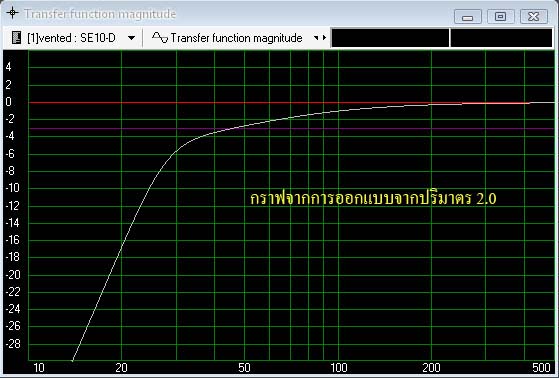559x378 pixels.
Task: Click the second black readout field
Action: click(x=501, y=38)
